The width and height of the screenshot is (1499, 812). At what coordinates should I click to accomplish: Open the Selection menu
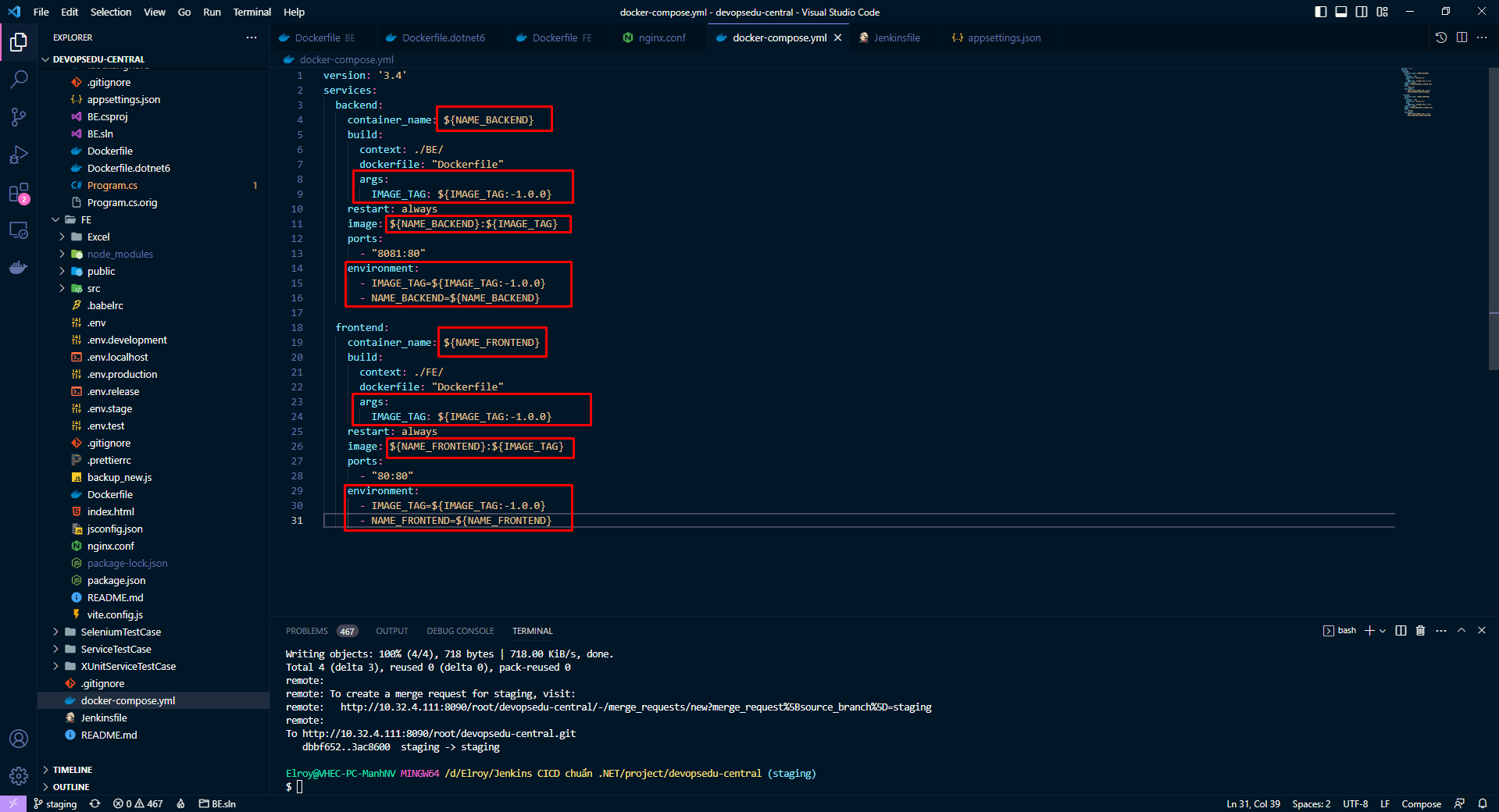tap(111, 12)
